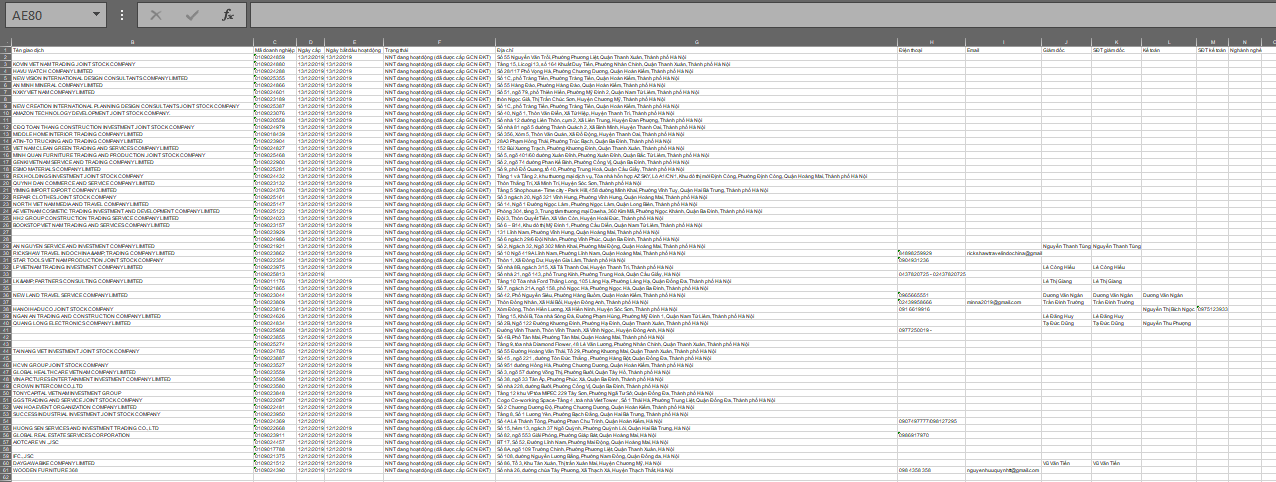Select 'Trần Đình Trường' in the Giám đốc column
Viewport: 1276px width, 482px height.
[1066, 303]
